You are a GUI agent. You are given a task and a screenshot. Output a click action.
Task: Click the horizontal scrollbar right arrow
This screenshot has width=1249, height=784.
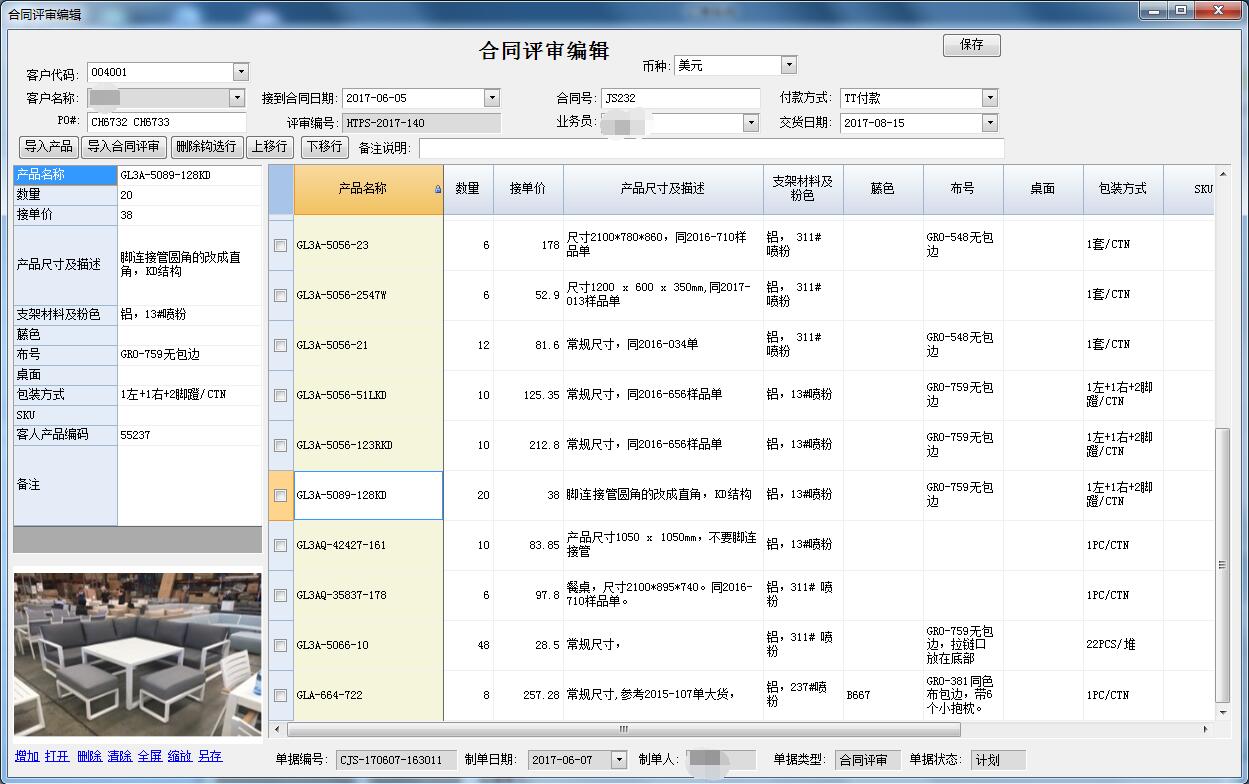click(x=1205, y=729)
